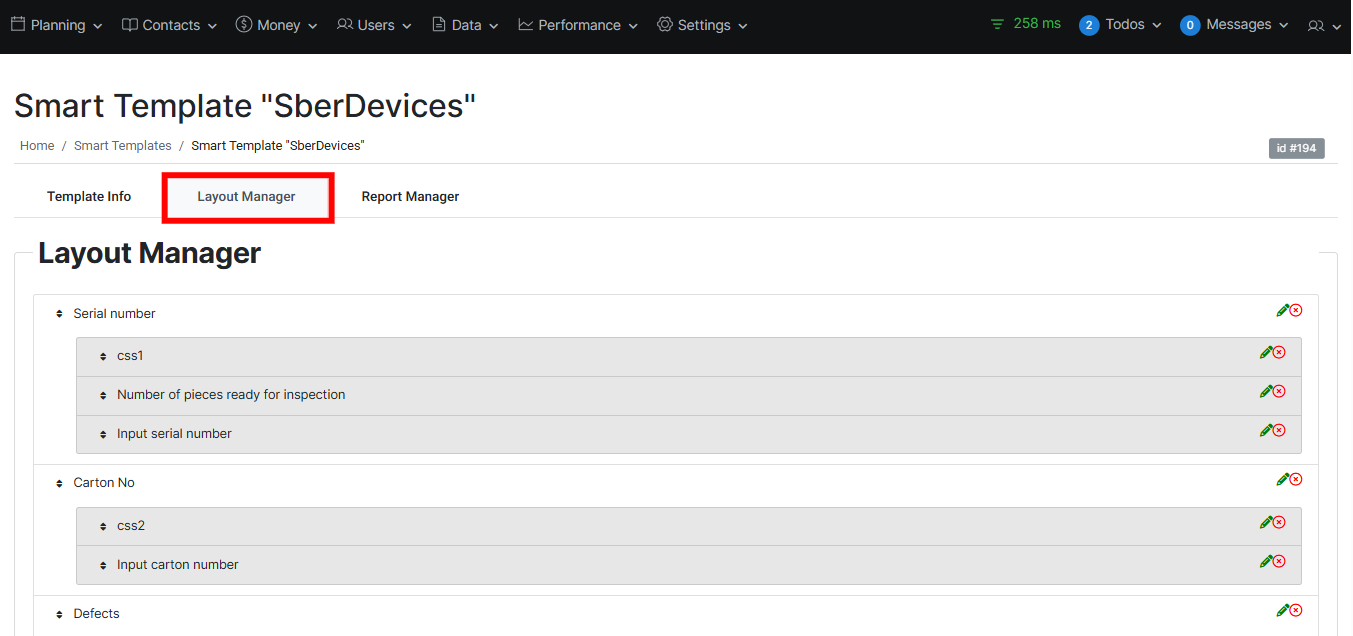1353x636 pixels.
Task: Delete the Defects section
Action: tap(1296, 611)
